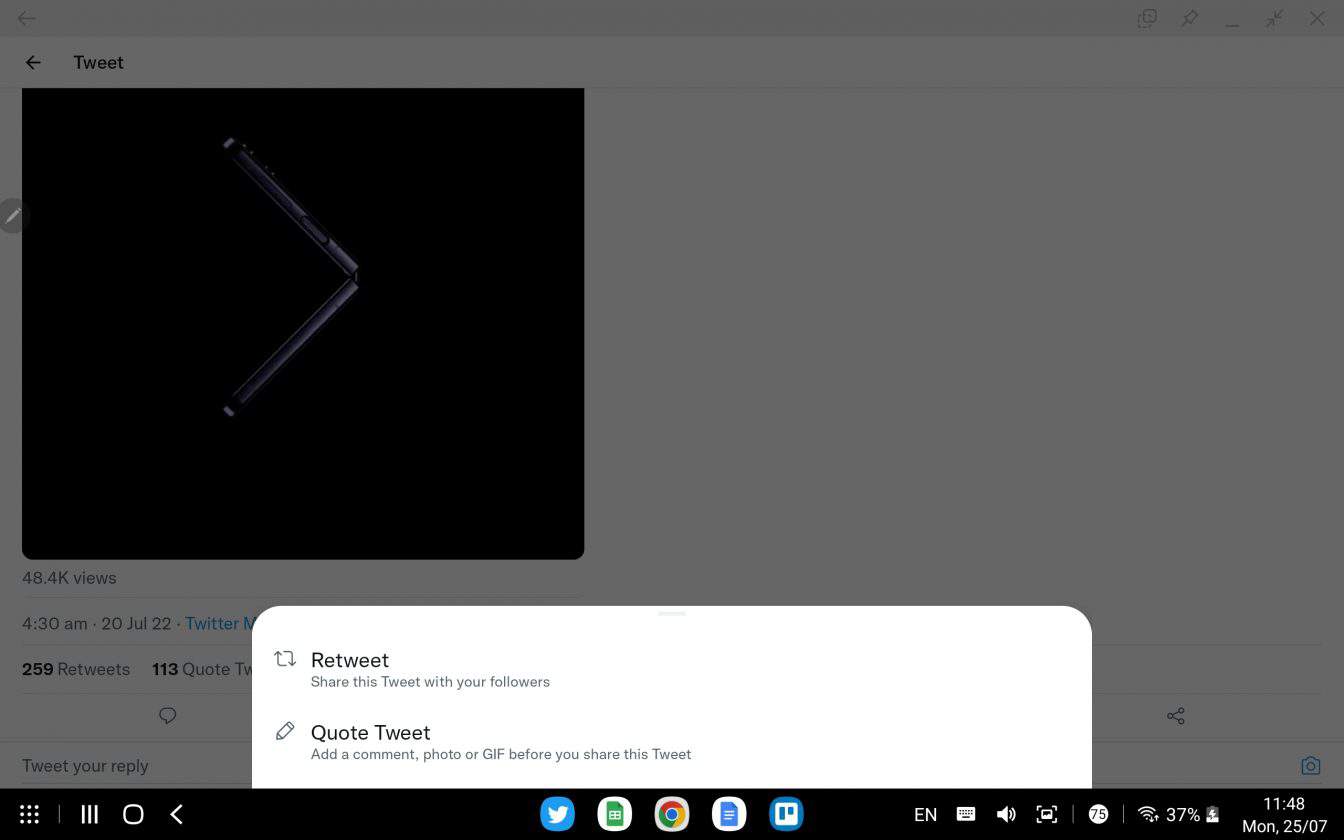Tap the share icon under the tweet
Viewport: 1344px width, 840px height.
(1176, 716)
